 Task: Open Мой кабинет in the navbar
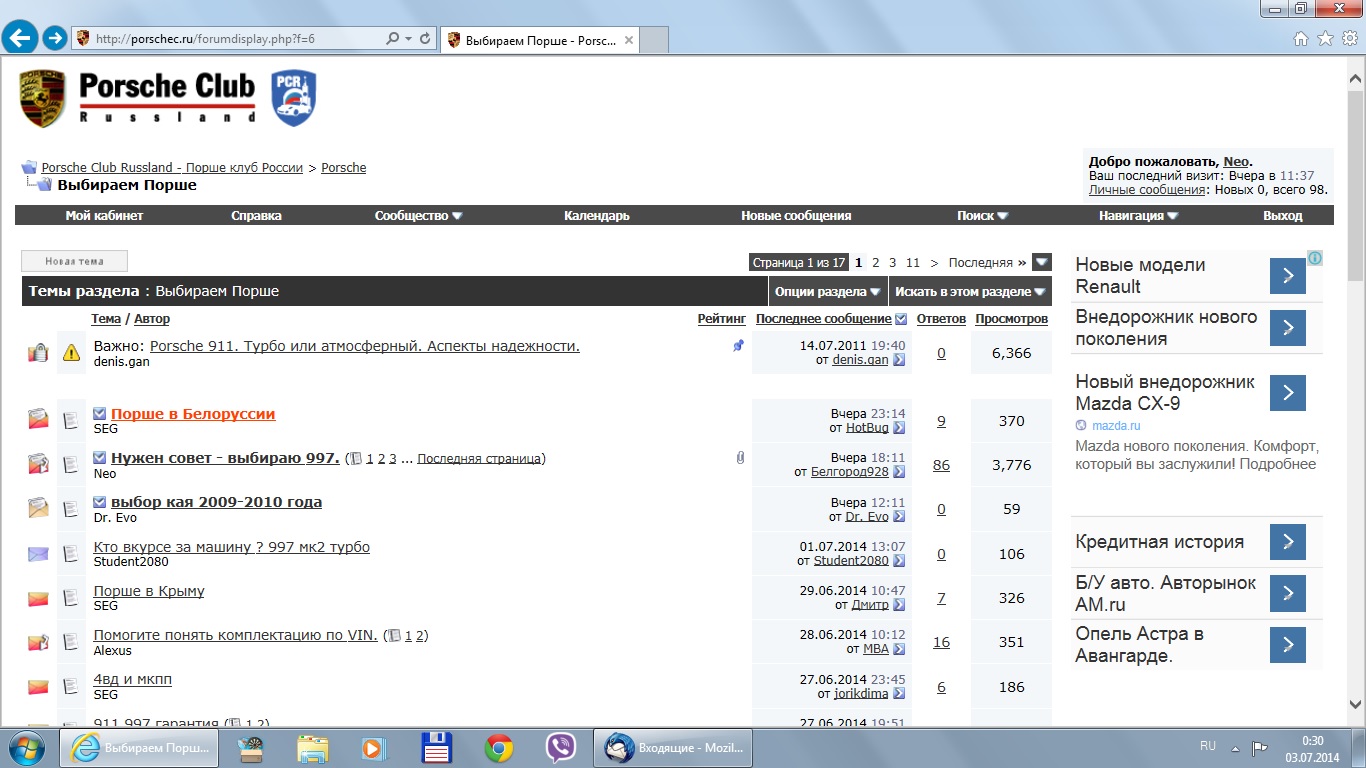104,216
